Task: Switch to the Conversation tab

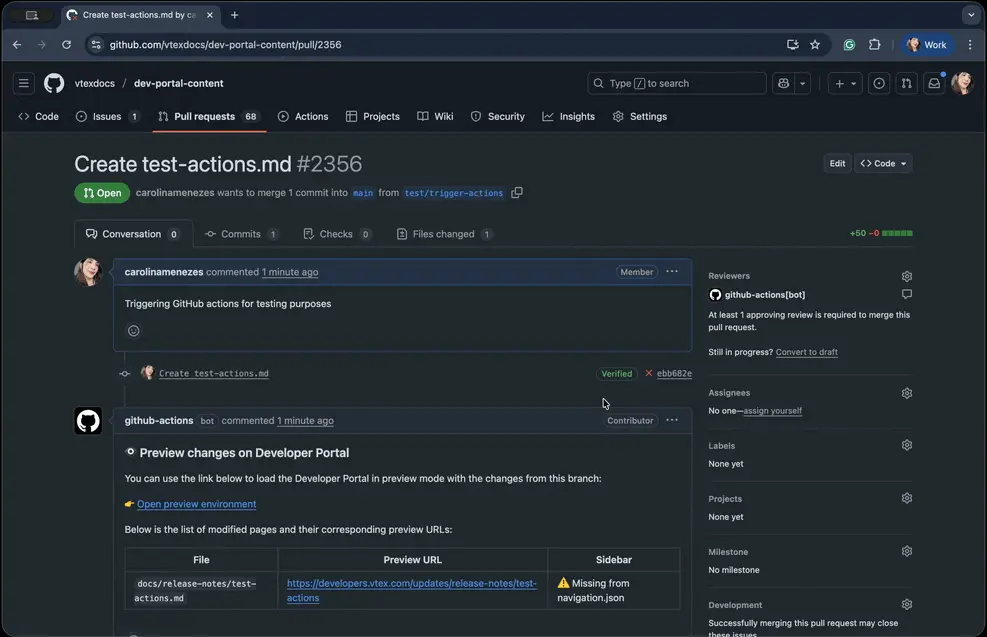Action: point(133,234)
